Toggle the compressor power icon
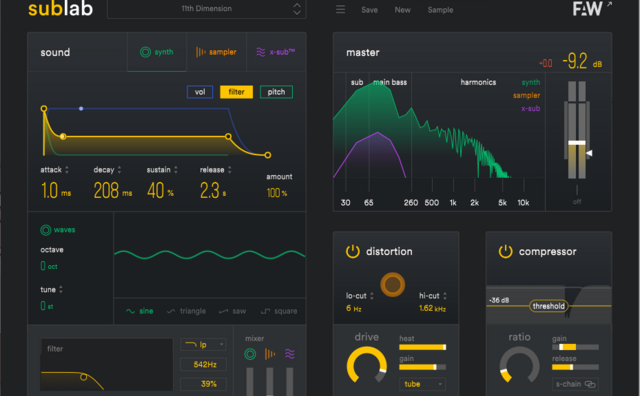The width and height of the screenshot is (640, 396). [505, 251]
